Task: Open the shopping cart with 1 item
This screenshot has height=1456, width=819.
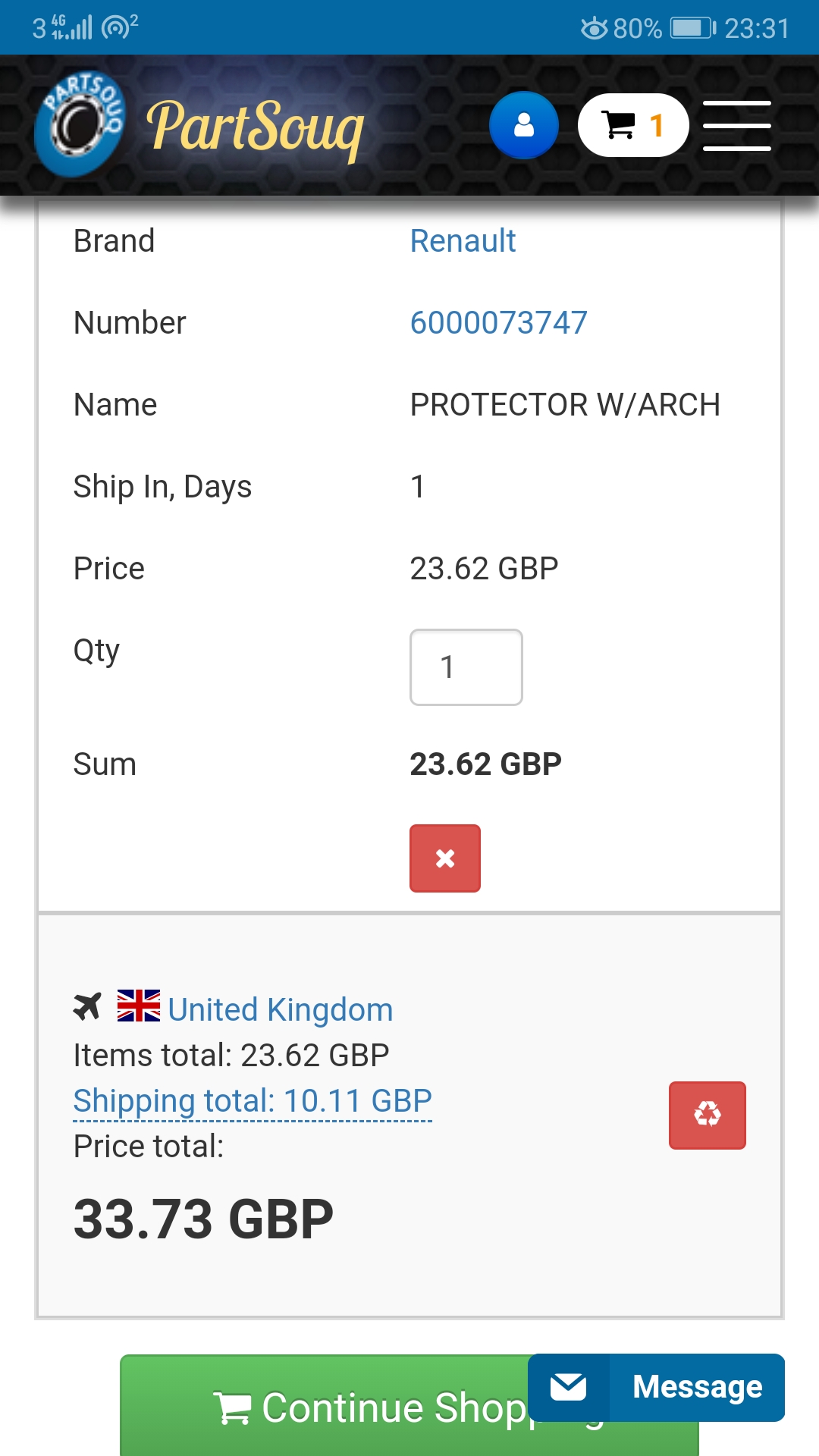Action: [x=633, y=125]
